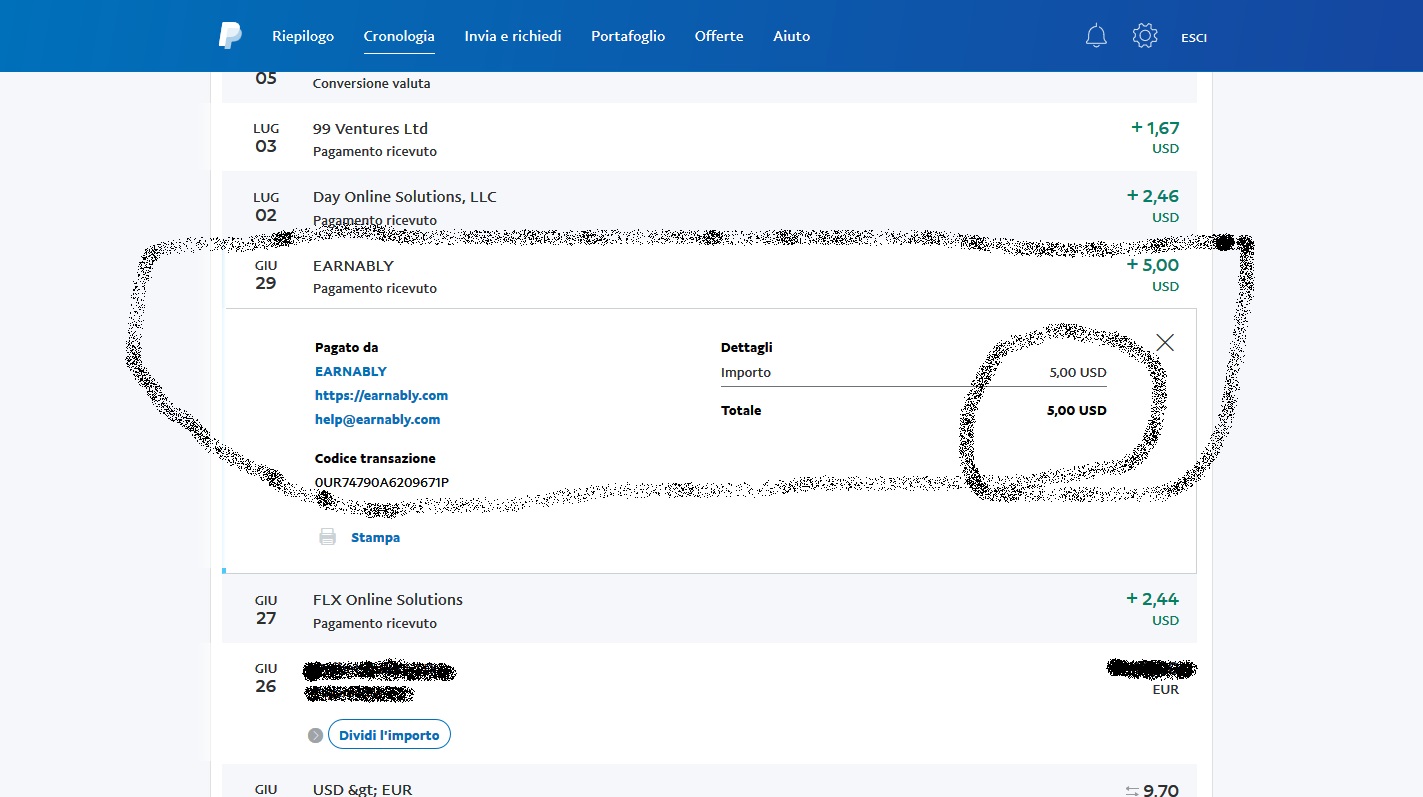Open the settings gear icon
Screen dimensions: 1423x797
pyautogui.click(x=1145, y=36)
